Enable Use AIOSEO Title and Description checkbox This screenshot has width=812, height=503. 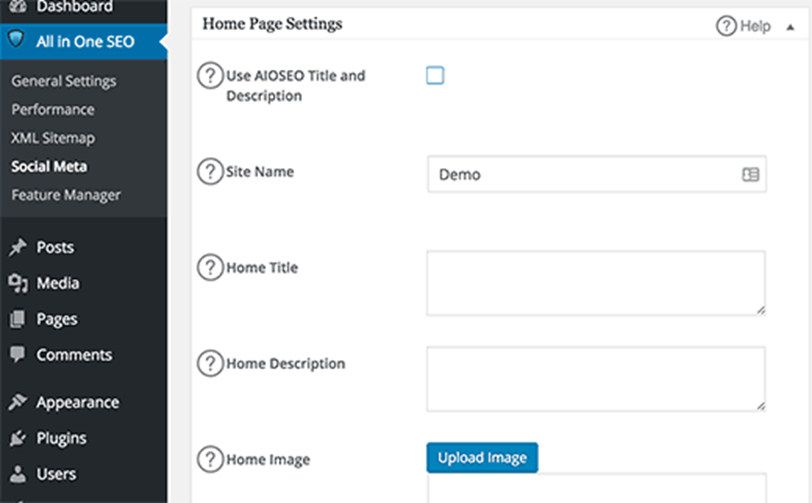[435, 75]
